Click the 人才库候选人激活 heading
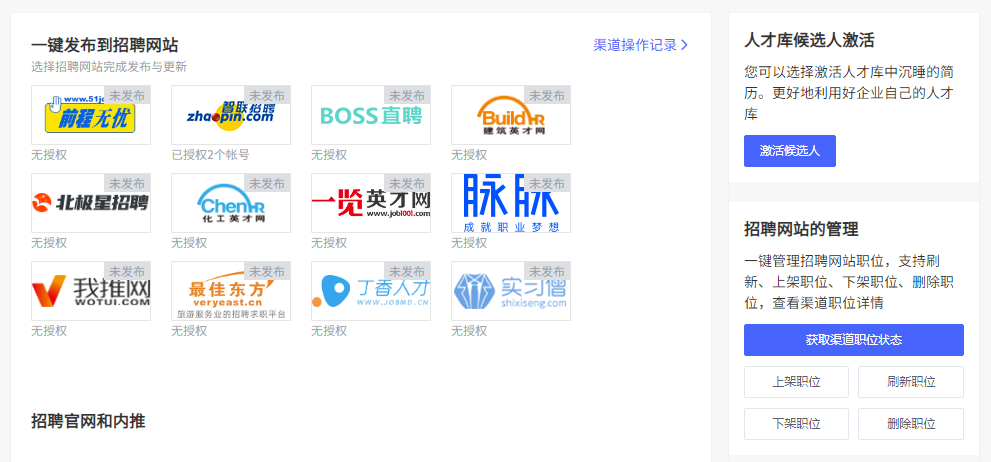 pyautogui.click(x=810, y=41)
